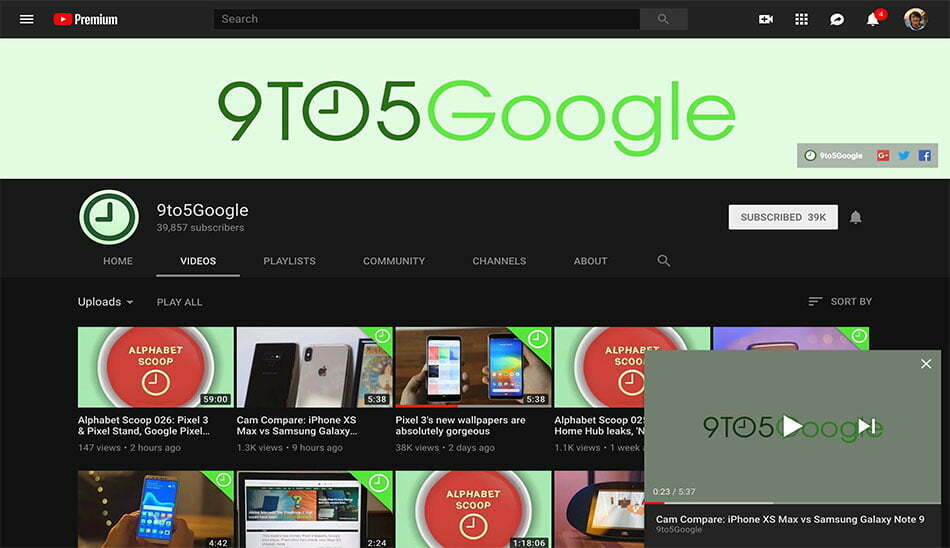
Task: Expand the Uploads dropdown
Action: click(x=105, y=302)
